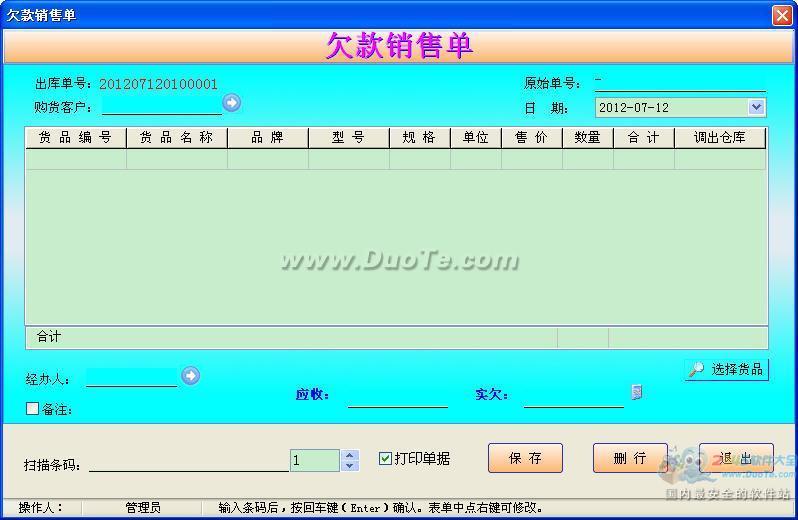Click the magnifier icon on 选择货品

(696, 369)
